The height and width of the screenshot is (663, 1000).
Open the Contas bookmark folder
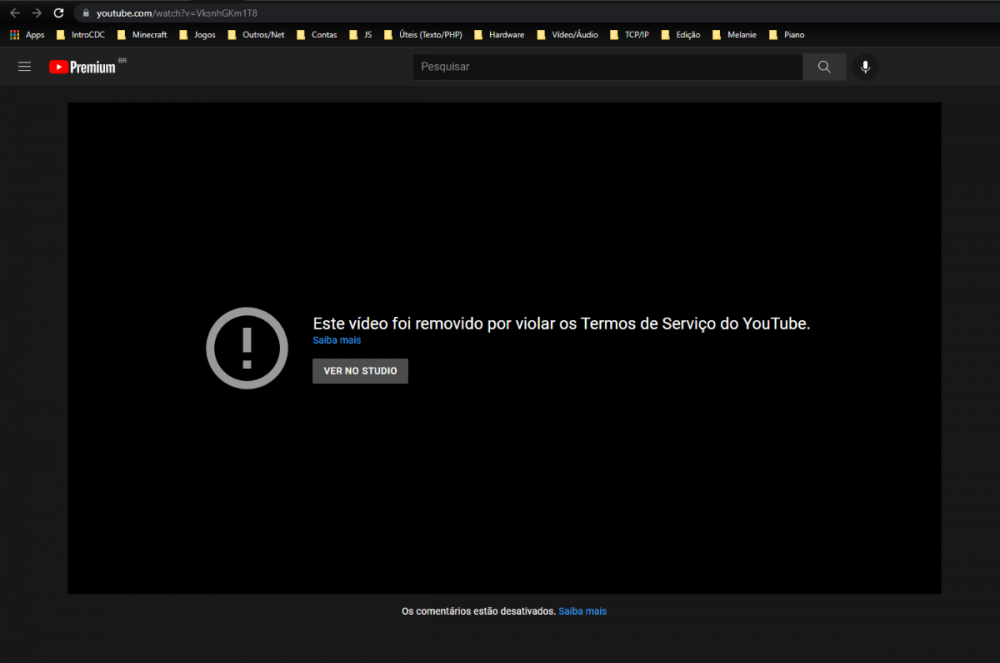pyautogui.click(x=317, y=34)
